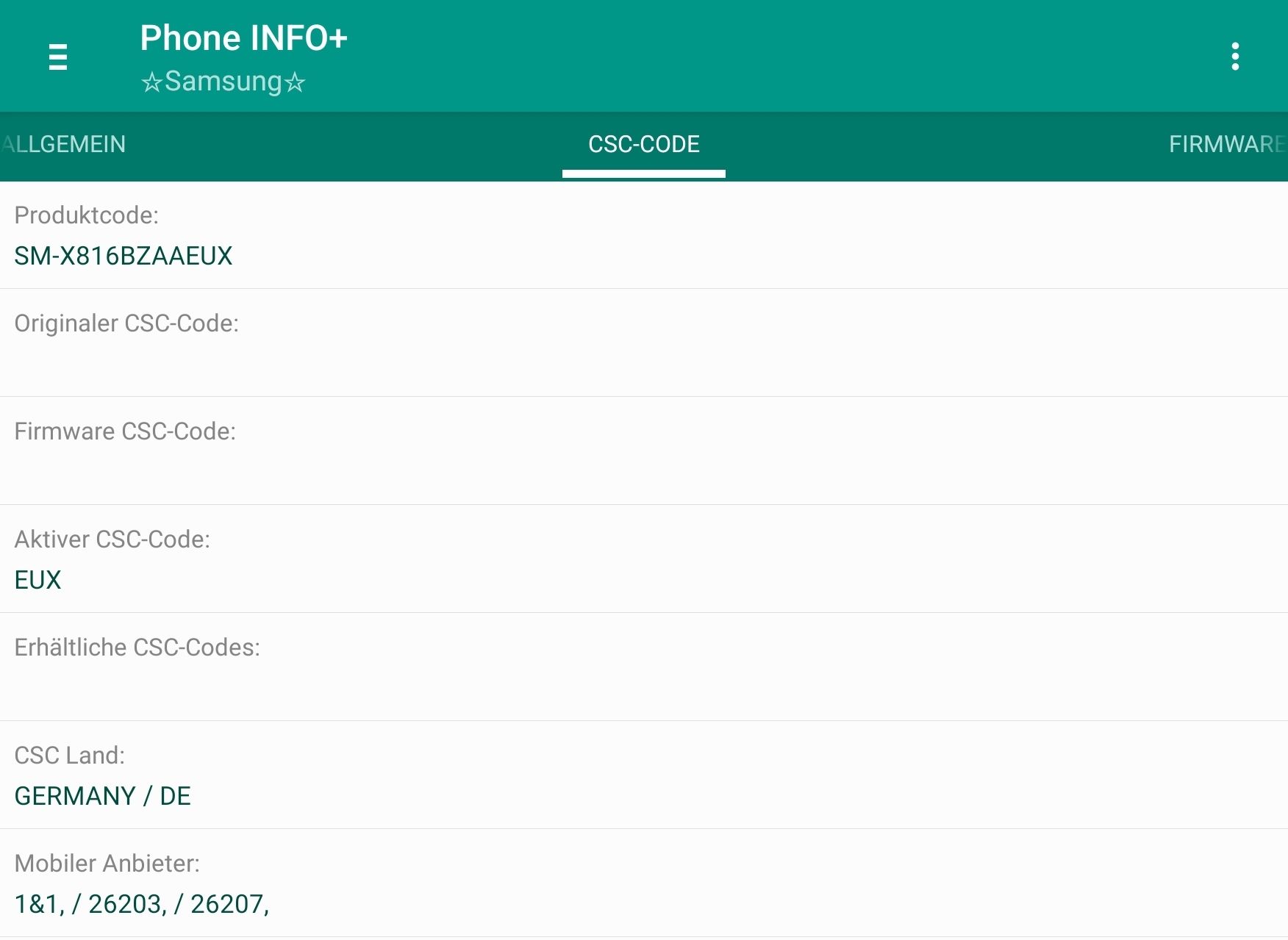Image resolution: width=1288 pixels, height=940 pixels.
Task: Switch to the ALLGEMEIN tab
Action: (x=65, y=144)
